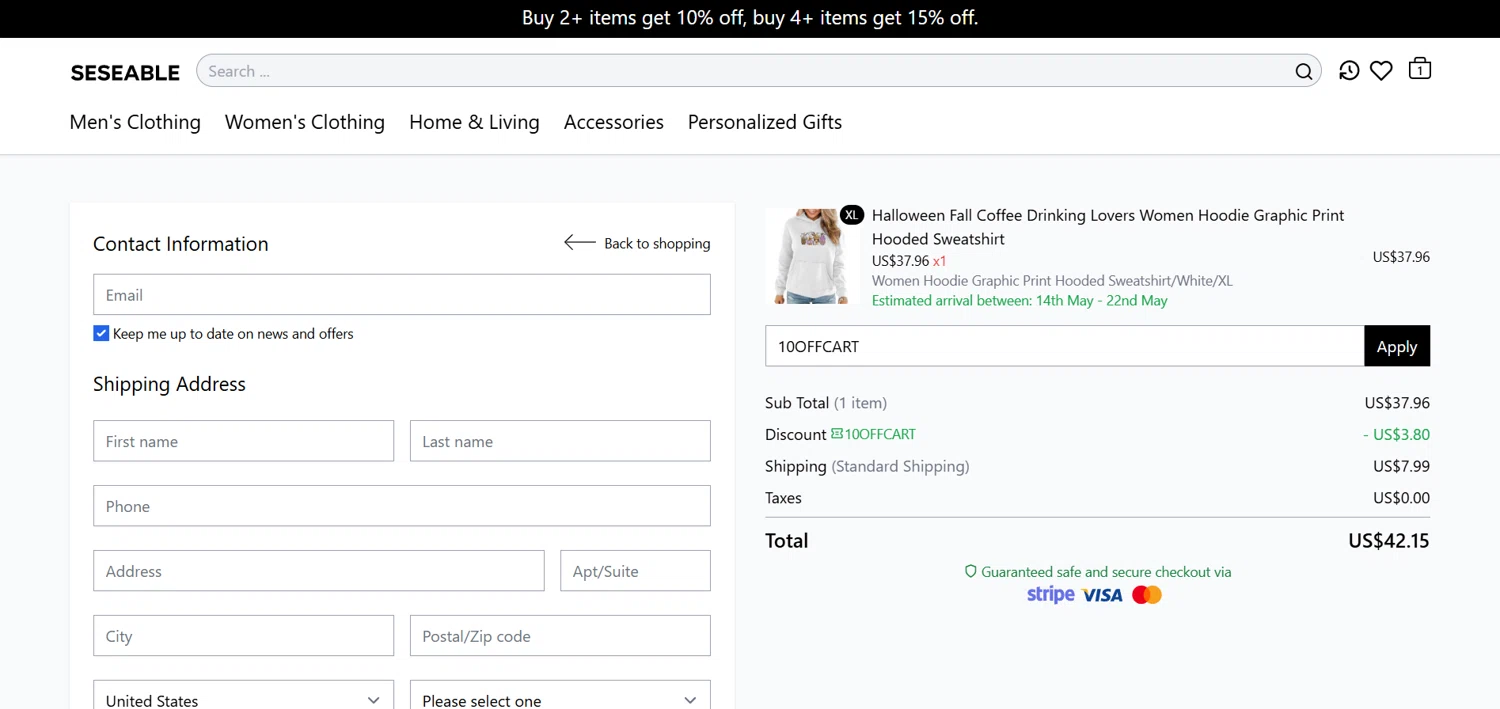Screen dimensions: 1500x709
Task: Open the shopping cart bag icon
Action: tap(1420, 69)
